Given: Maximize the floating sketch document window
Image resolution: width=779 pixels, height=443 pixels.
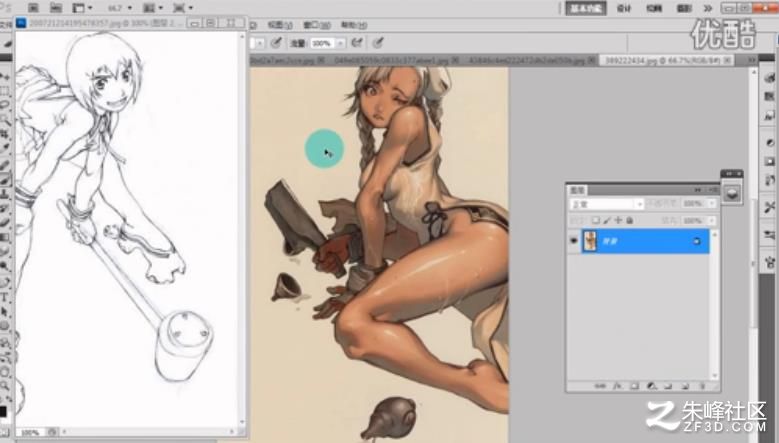Looking at the screenshot, I should pos(211,22).
